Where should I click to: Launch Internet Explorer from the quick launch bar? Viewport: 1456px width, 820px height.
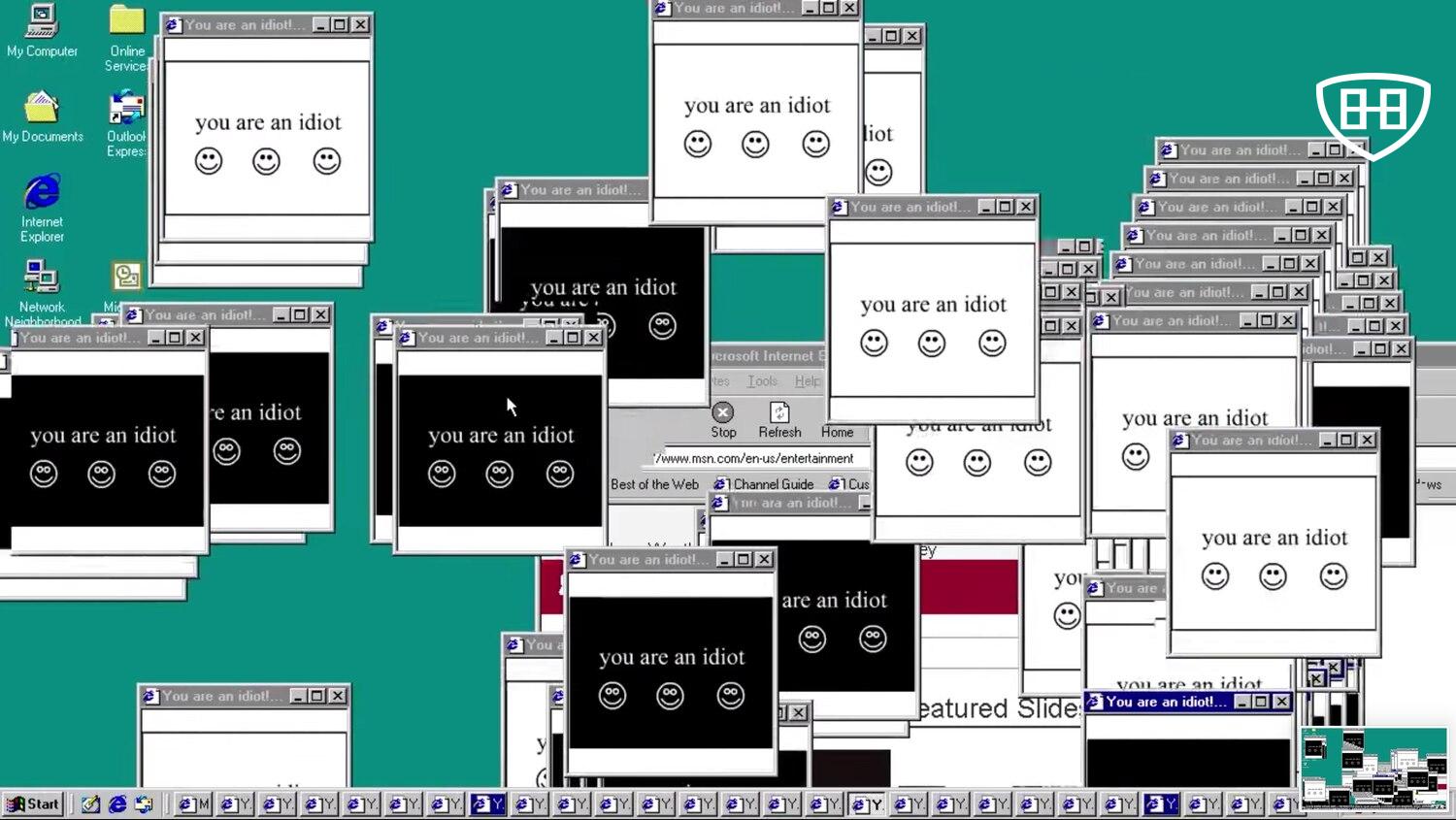[x=117, y=804]
